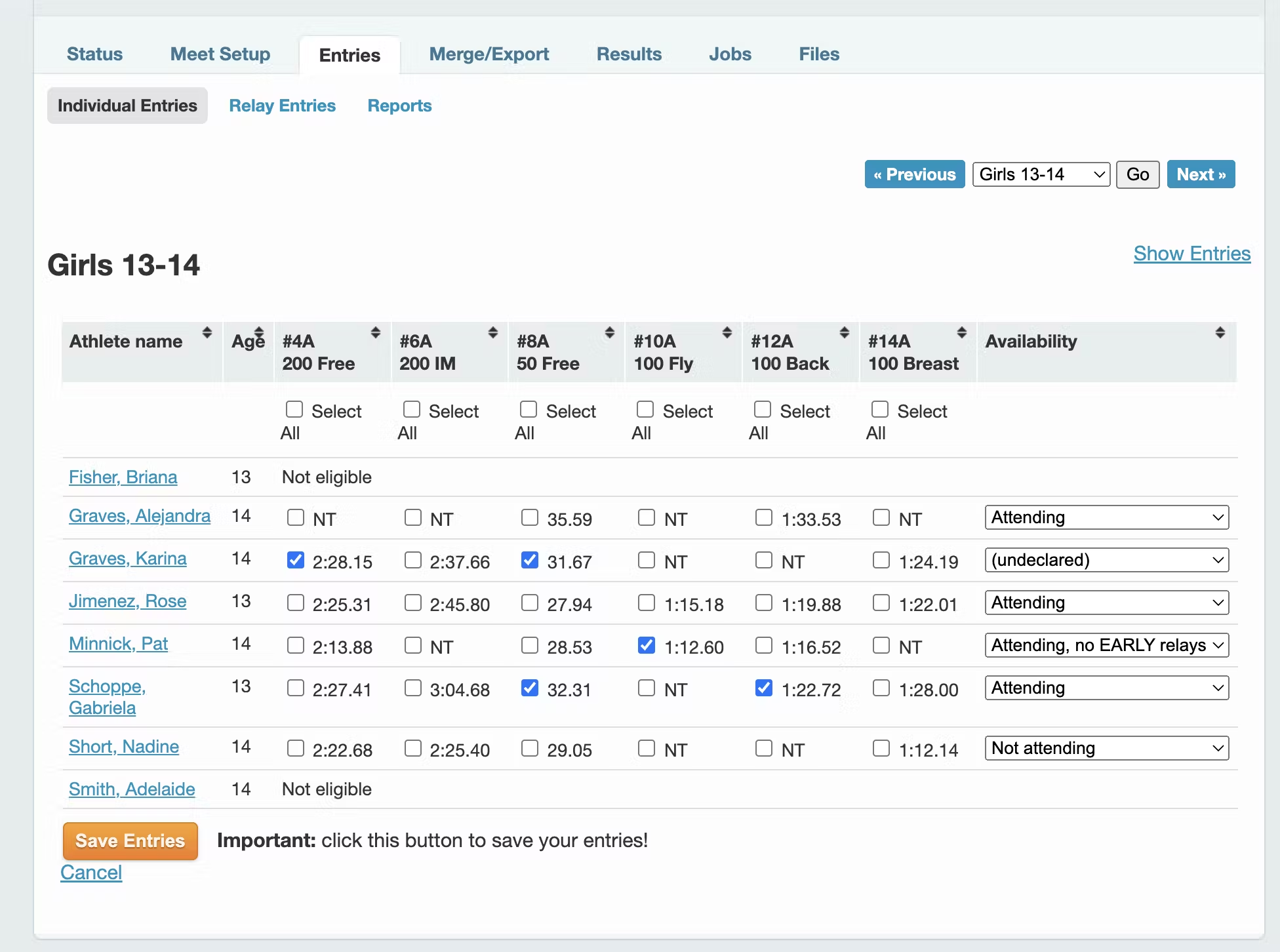Viewport: 1280px width, 952px height.
Task: Check Nadine Short 100 Breast 1:12.14
Action: pos(881,748)
